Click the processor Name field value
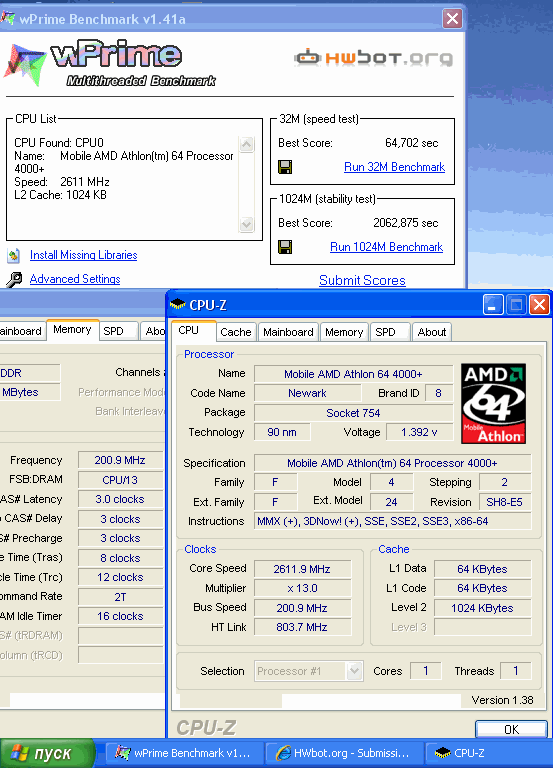The width and height of the screenshot is (553, 768). (x=353, y=374)
